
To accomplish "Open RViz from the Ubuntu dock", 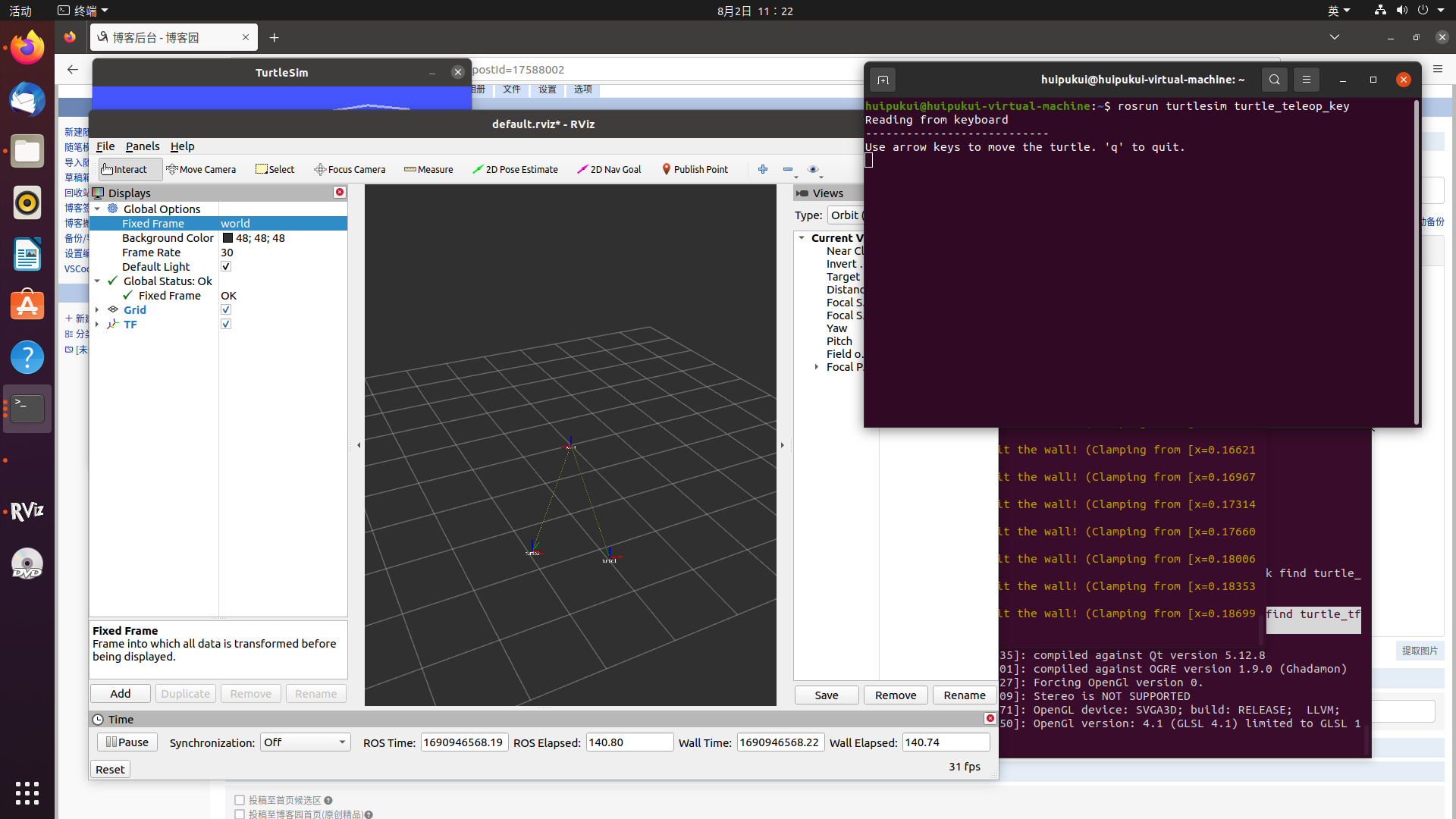I will click(27, 512).
